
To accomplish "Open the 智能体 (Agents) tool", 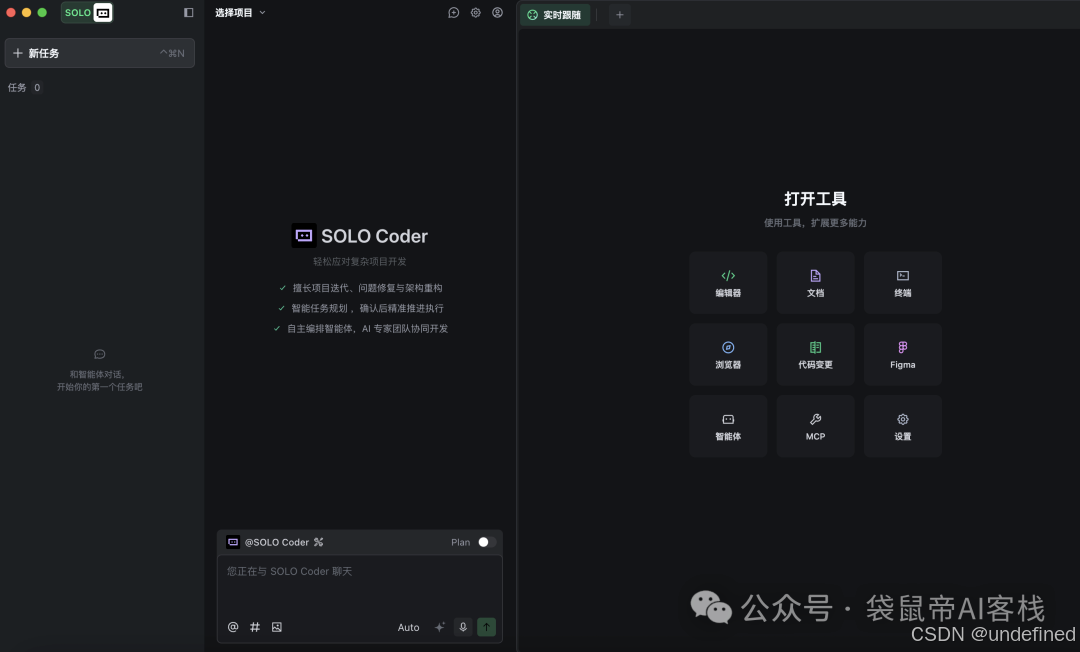I will [728, 426].
